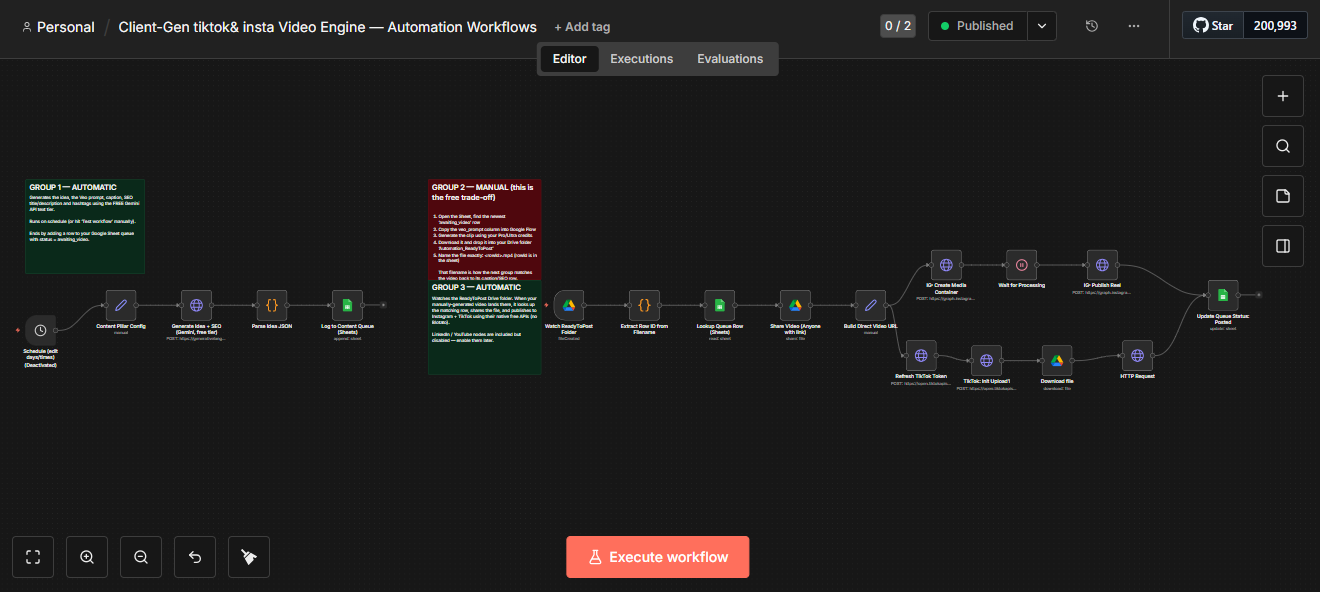1320x592 pixels.
Task: Select the GROUP 2 MANUAL sticky note
Action: [x=485, y=229]
